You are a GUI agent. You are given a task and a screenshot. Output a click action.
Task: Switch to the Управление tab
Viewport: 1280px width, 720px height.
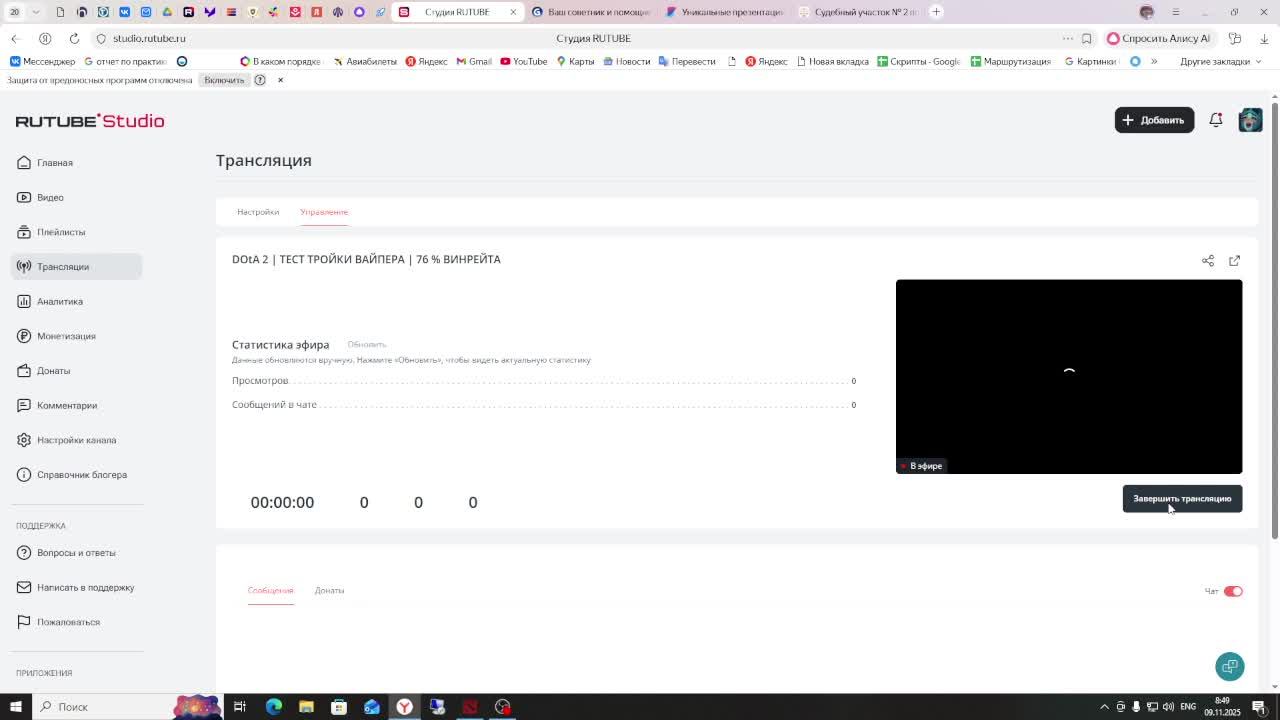[324, 212]
